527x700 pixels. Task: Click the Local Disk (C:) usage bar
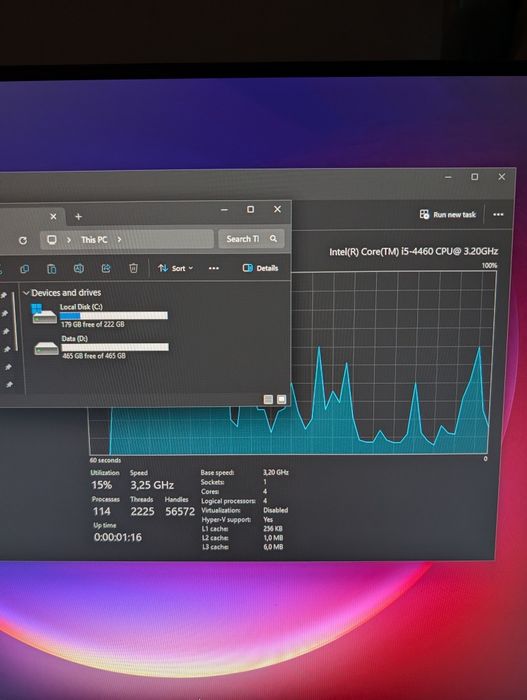pos(114,316)
